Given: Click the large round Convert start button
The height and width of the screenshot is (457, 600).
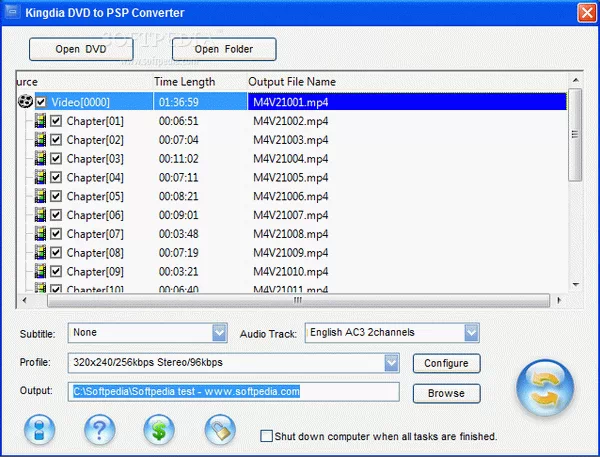Looking at the screenshot, I should 545,388.
